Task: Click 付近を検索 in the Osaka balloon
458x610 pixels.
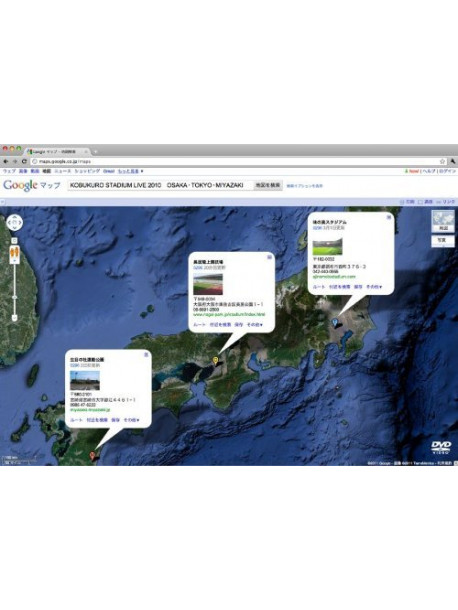Action: coord(220,324)
